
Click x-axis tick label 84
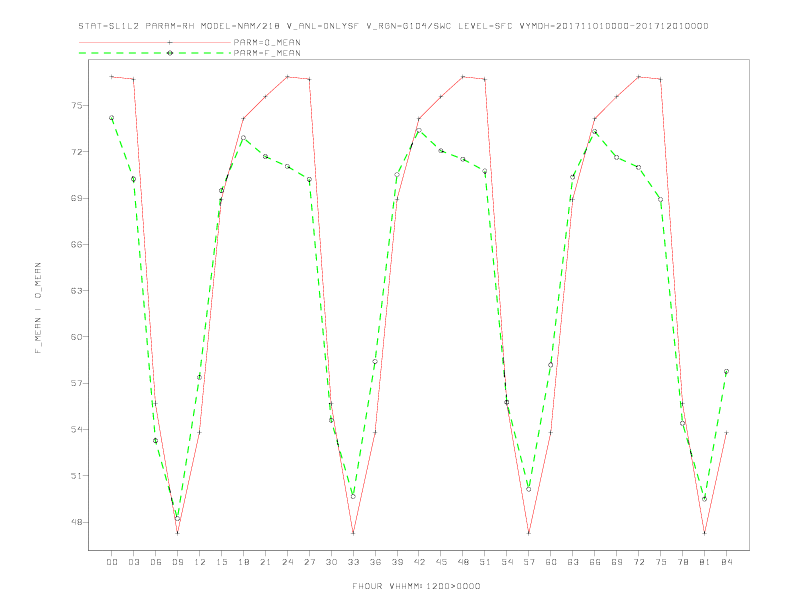pyautogui.click(x=726, y=562)
